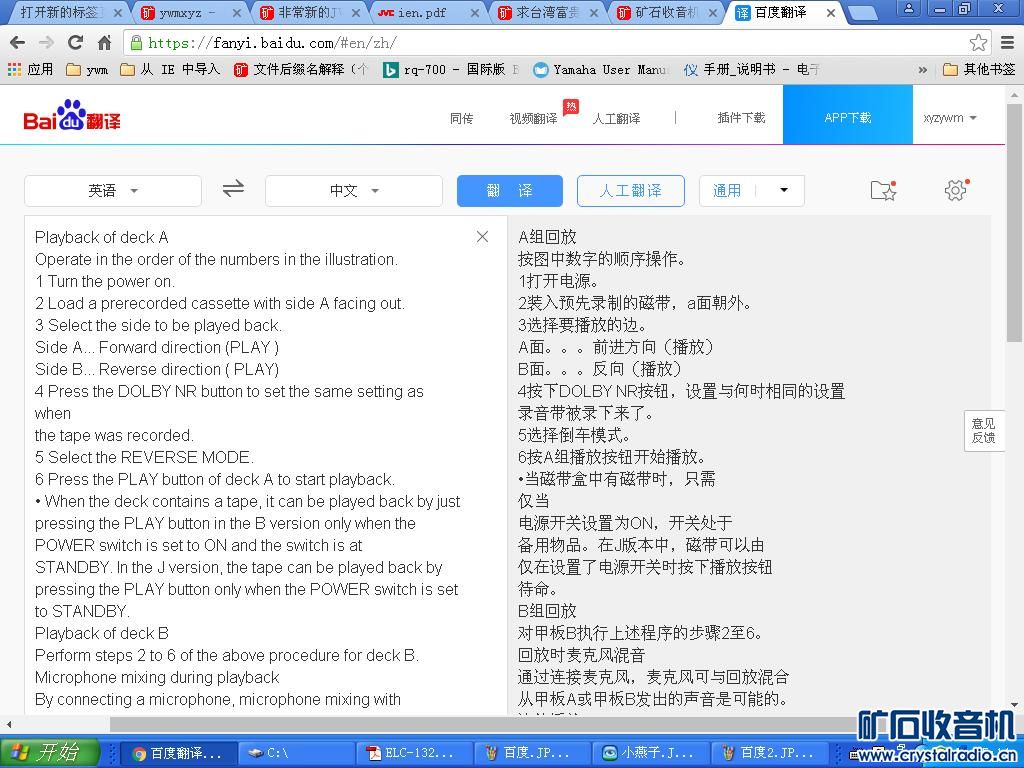The width and height of the screenshot is (1024, 768).
Task: Open the Yamaha User Manual bookmark
Action: pos(601,69)
